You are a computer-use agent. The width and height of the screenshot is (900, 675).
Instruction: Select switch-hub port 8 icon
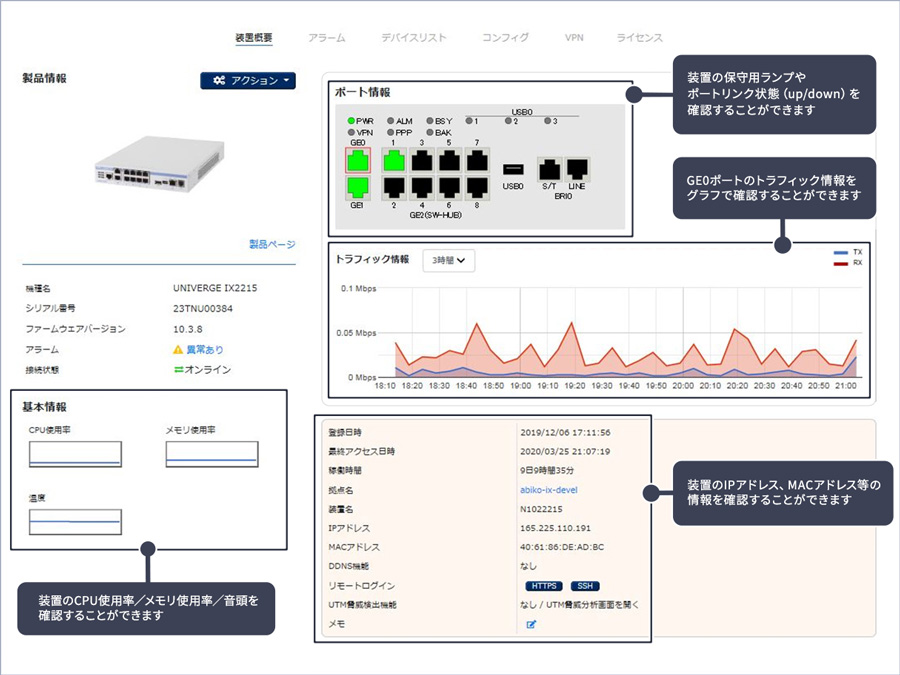(x=477, y=187)
